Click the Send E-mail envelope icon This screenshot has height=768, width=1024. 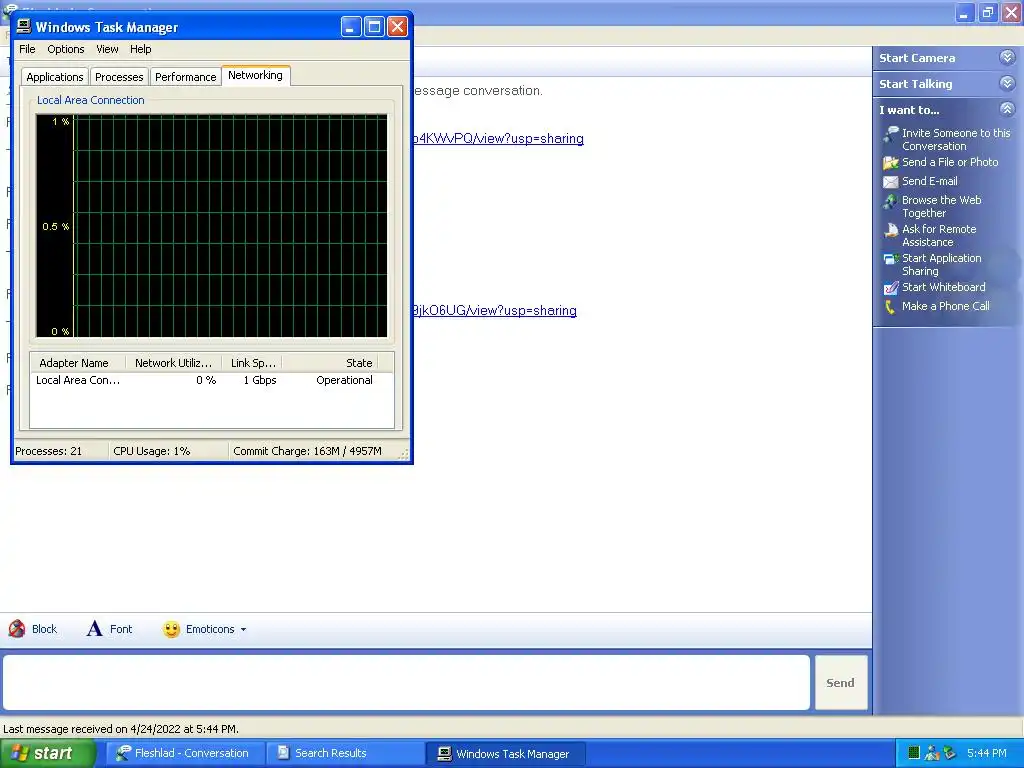pos(891,182)
